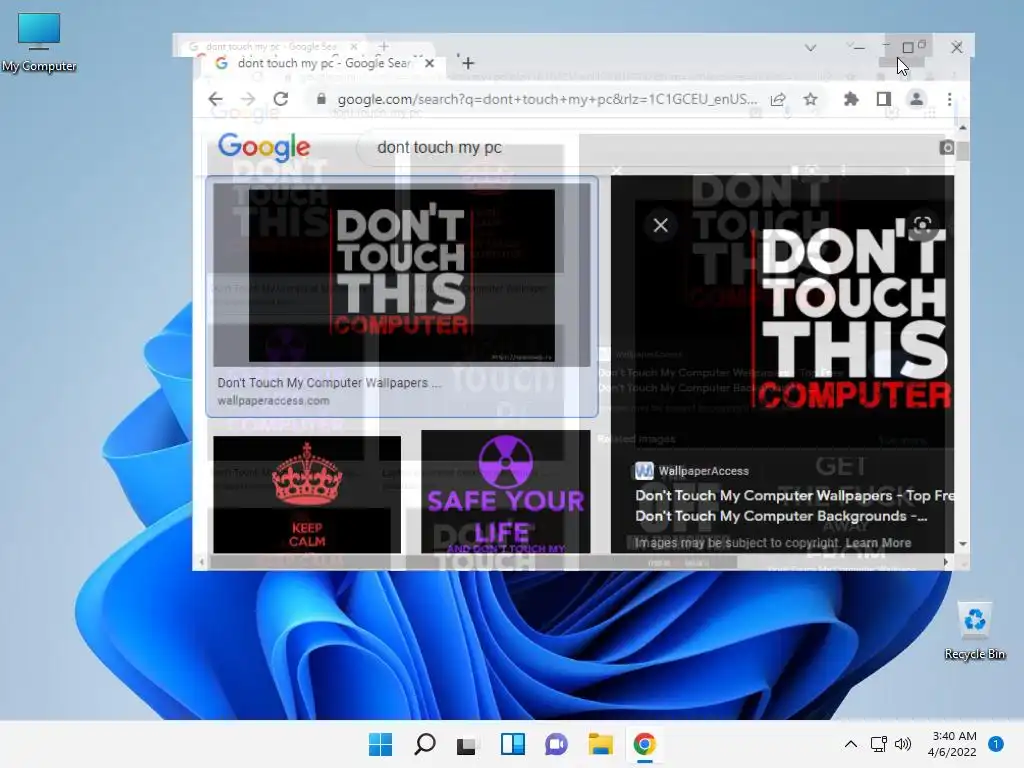Viewport: 1024px width, 768px height.
Task: Click the address bar URL
Action: [x=547, y=99]
